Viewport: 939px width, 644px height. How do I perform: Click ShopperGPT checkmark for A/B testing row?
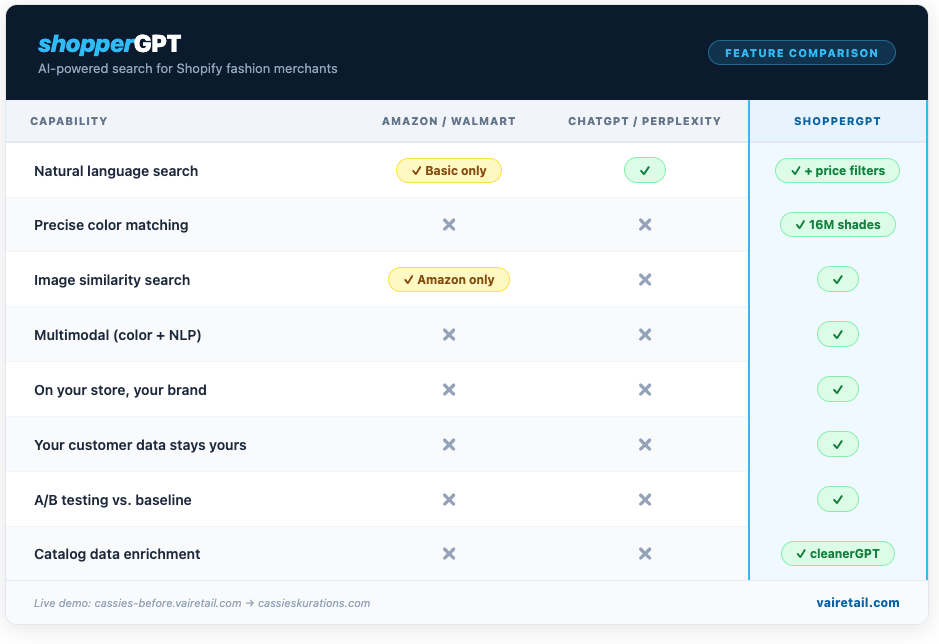(x=838, y=500)
